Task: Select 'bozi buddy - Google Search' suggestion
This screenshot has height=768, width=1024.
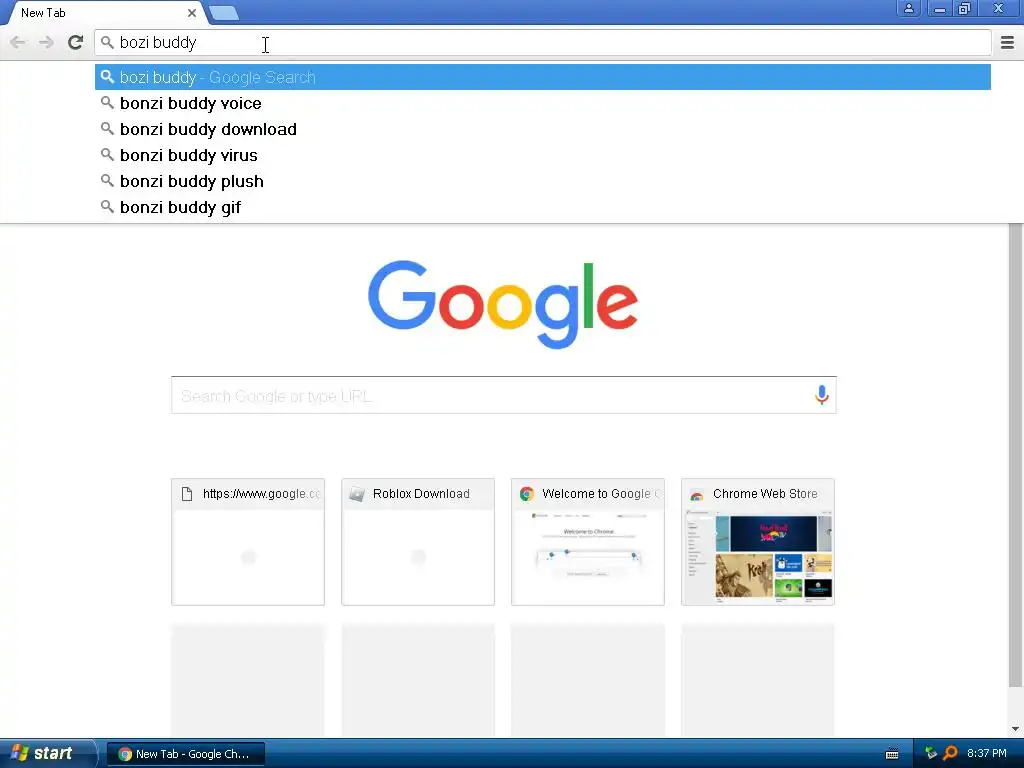Action: pyautogui.click(x=543, y=77)
